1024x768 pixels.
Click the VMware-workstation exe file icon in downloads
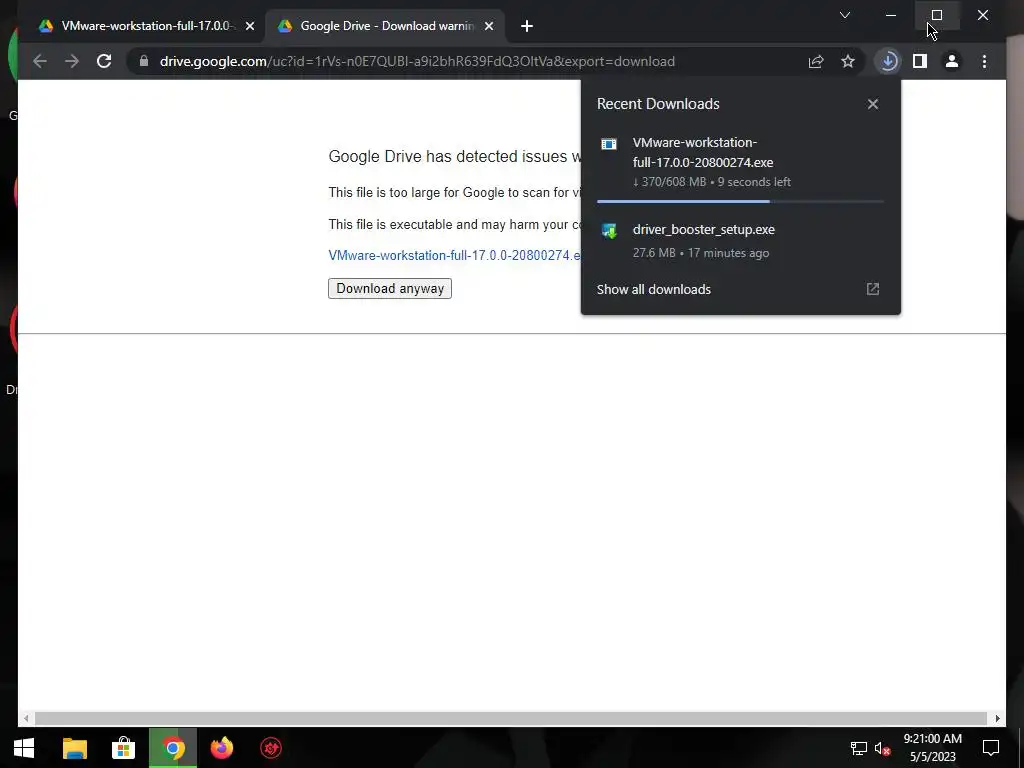point(609,144)
